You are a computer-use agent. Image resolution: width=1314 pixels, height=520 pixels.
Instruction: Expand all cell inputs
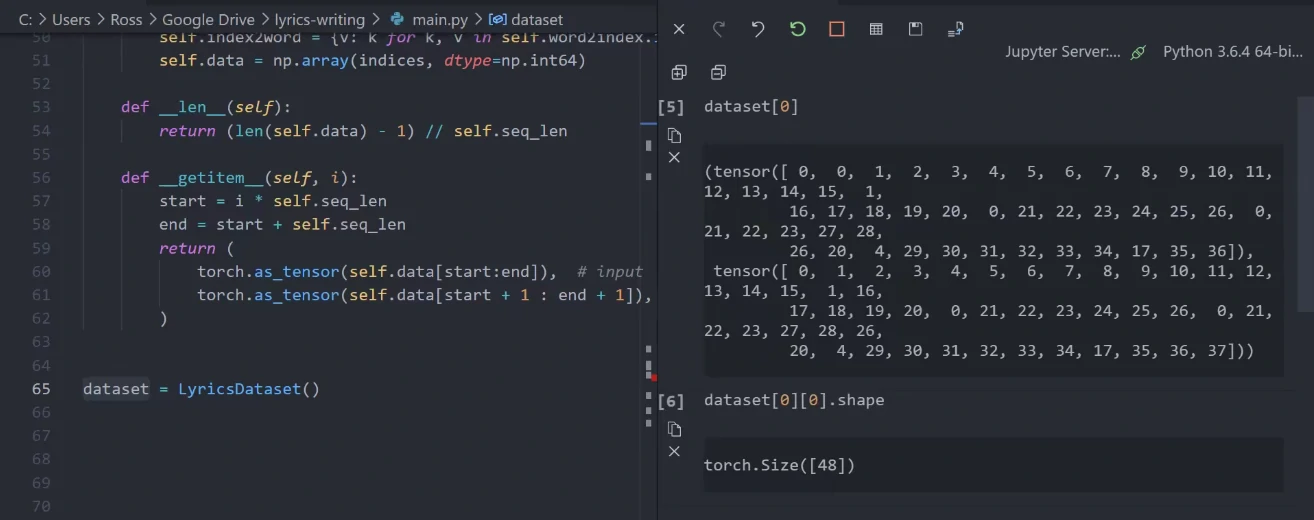[679, 72]
